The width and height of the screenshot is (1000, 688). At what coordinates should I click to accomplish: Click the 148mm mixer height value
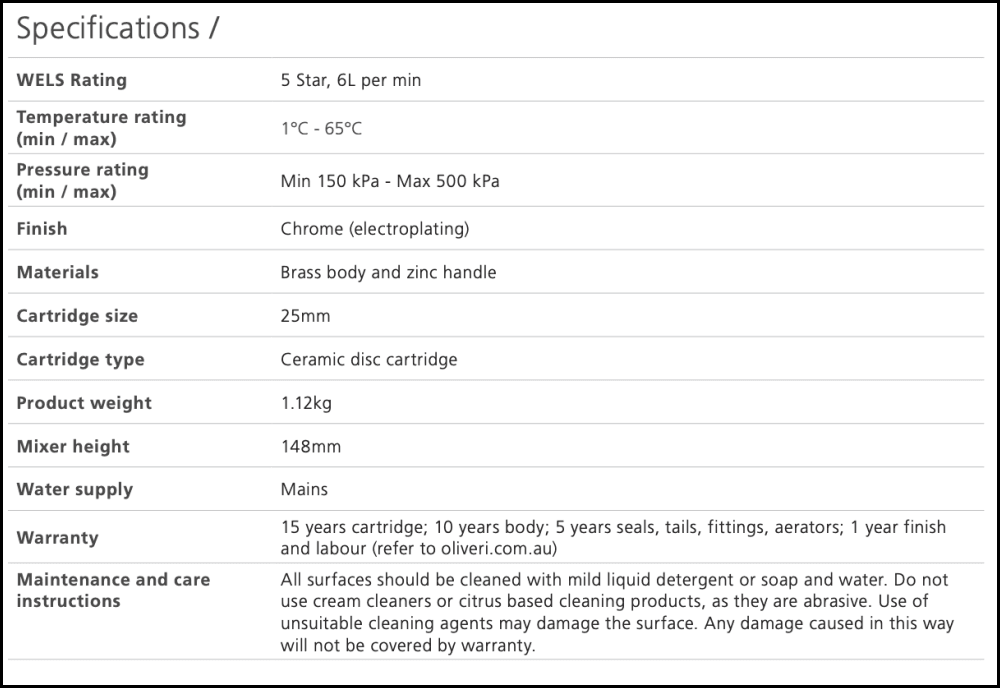(311, 446)
